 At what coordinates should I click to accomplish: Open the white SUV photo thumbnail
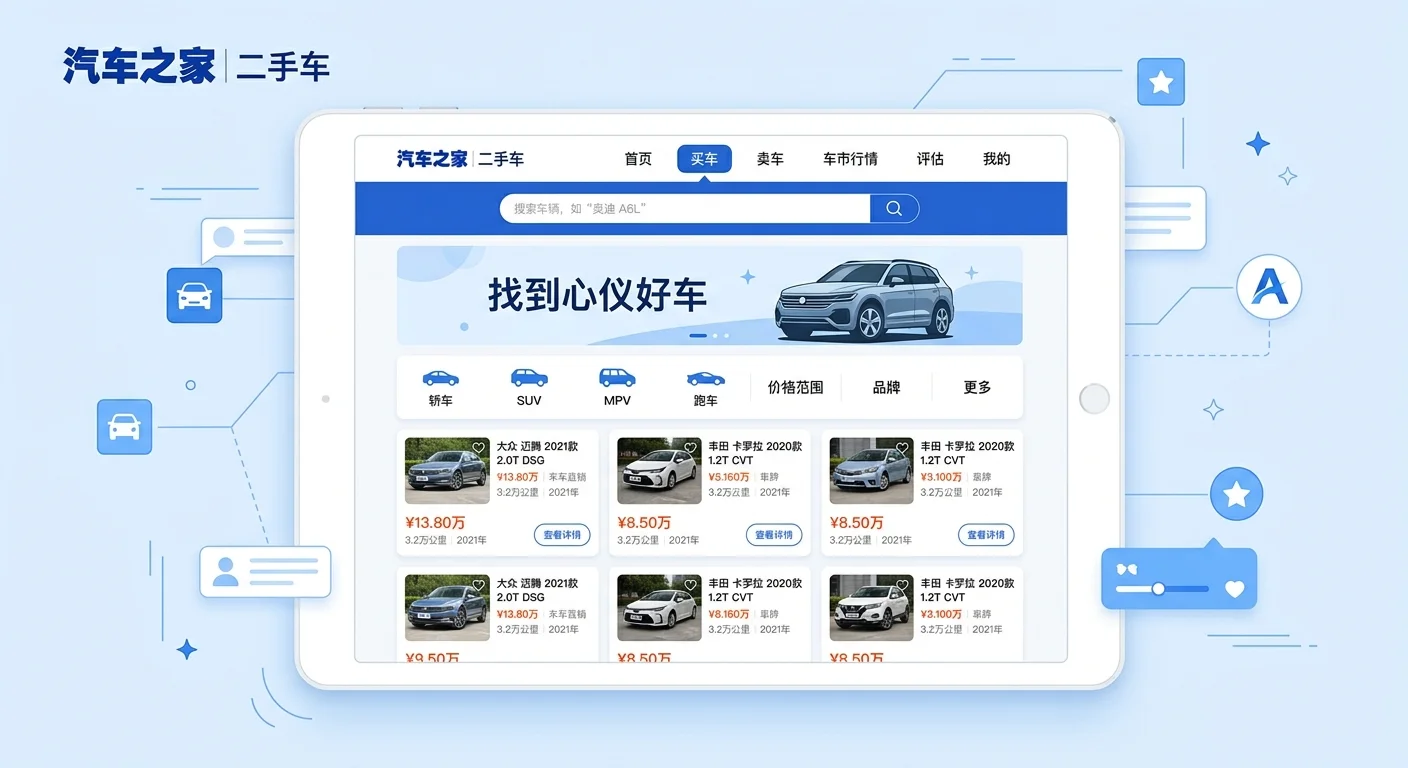click(871, 608)
